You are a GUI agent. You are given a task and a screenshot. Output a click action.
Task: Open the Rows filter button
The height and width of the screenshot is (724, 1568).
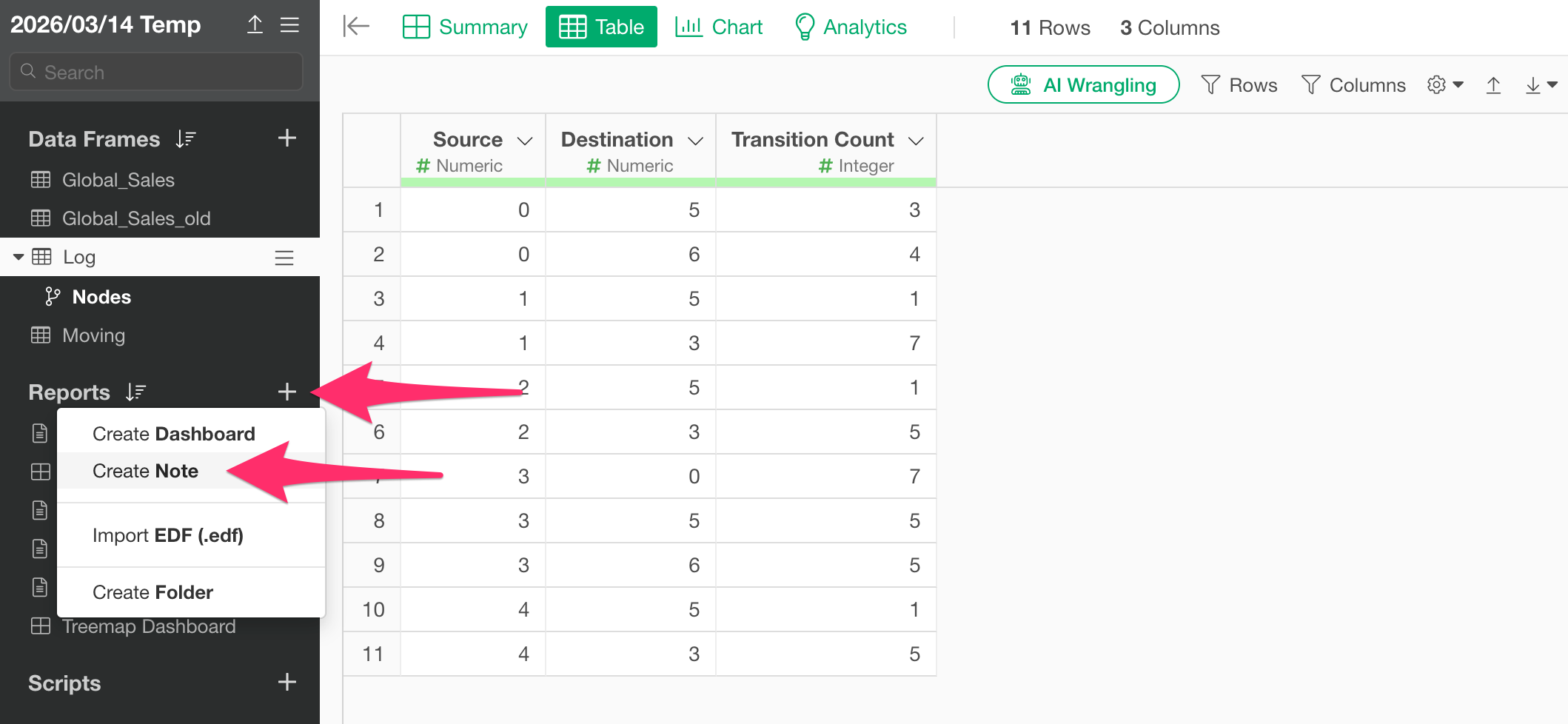[x=1239, y=85]
